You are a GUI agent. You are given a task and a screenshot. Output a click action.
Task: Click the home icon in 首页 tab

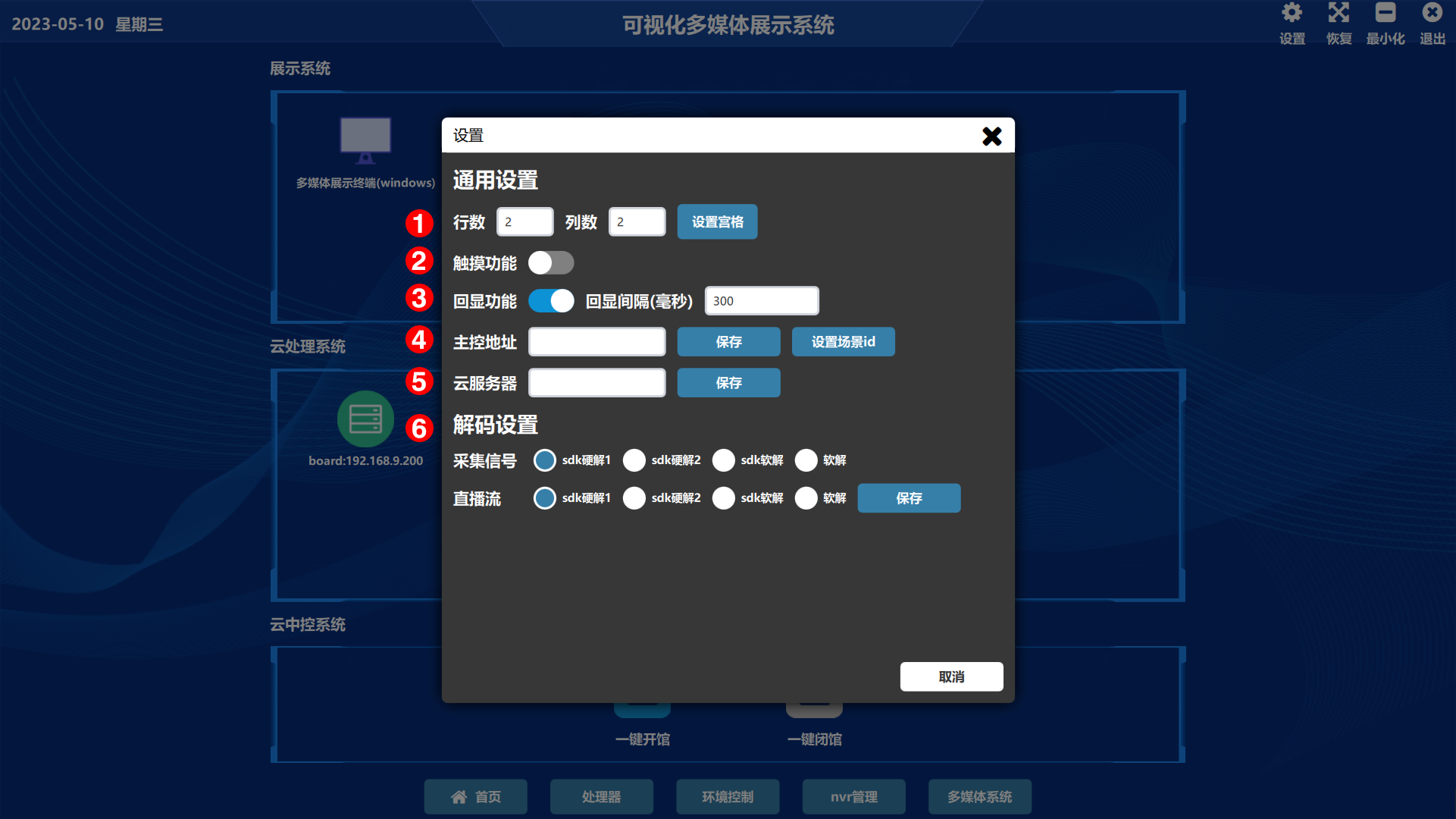pyautogui.click(x=459, y=797)
